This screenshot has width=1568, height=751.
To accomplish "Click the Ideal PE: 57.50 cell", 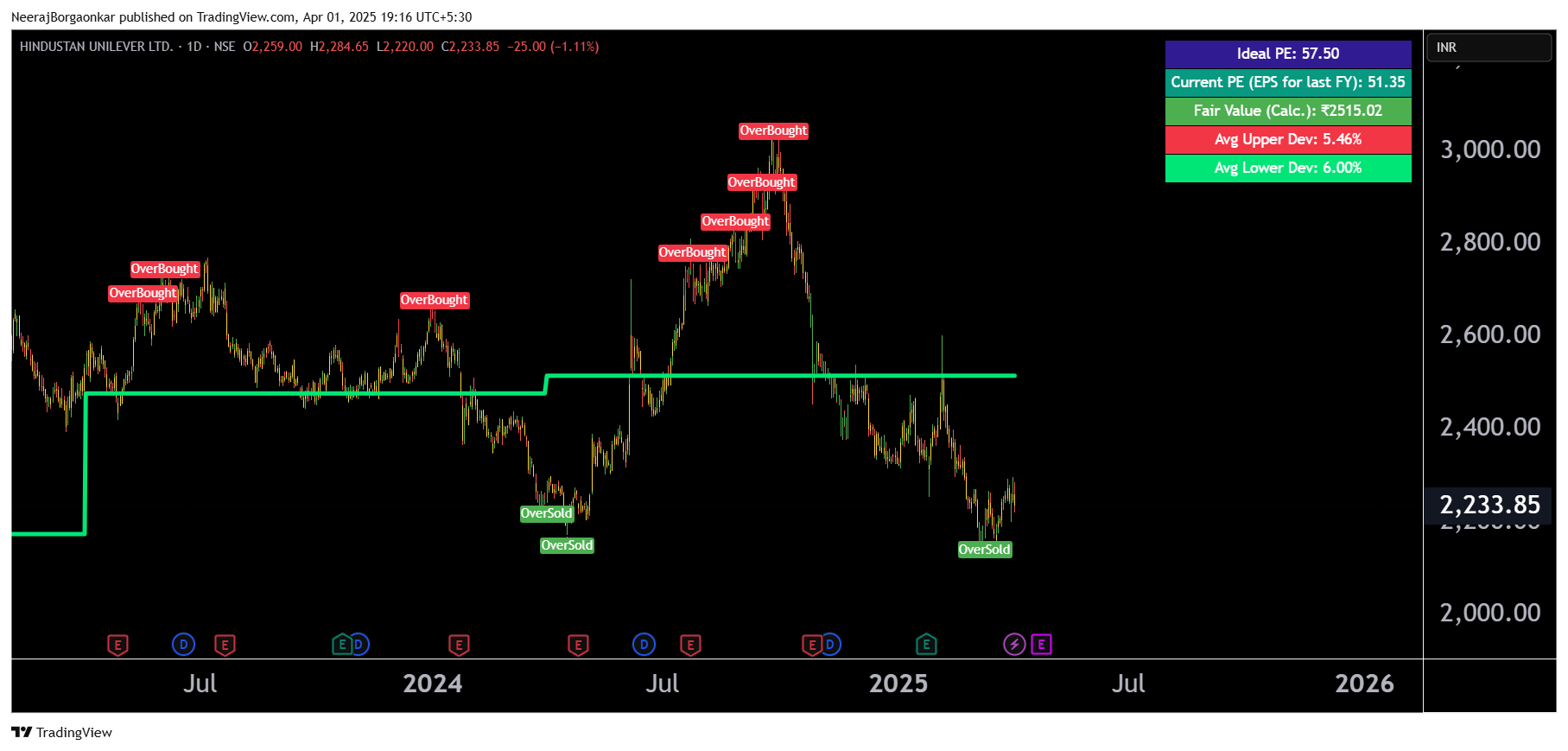I will (1288, 54).
